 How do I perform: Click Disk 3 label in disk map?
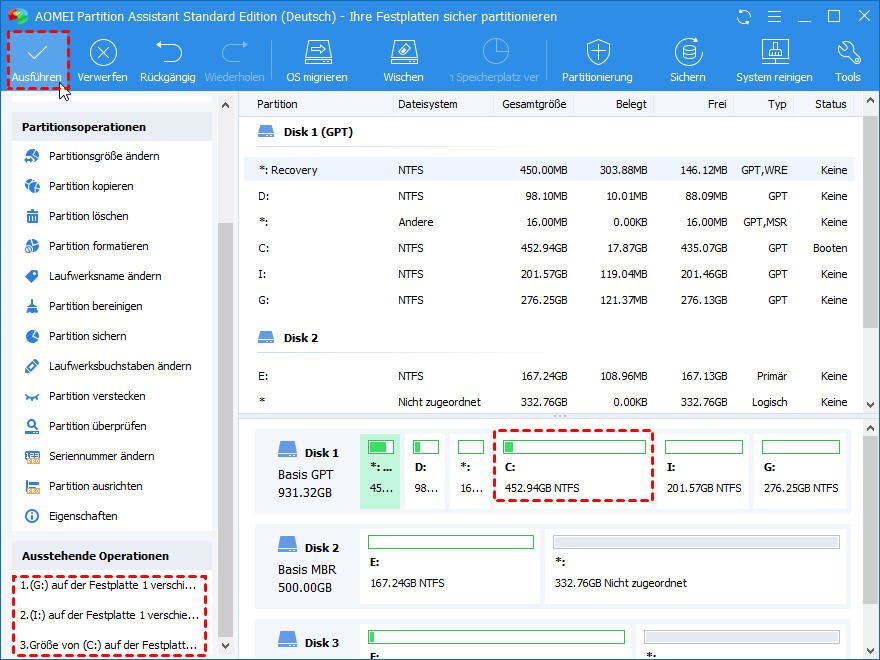coord(309,641)
